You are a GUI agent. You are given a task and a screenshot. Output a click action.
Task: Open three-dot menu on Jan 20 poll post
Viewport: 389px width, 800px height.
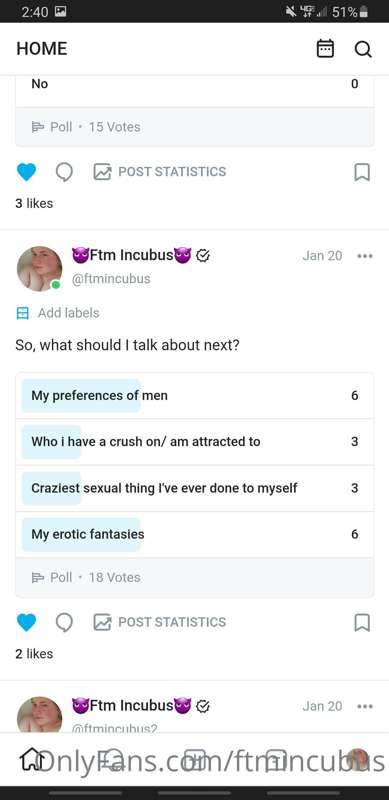pyautogui.click(x=365, y=256)
